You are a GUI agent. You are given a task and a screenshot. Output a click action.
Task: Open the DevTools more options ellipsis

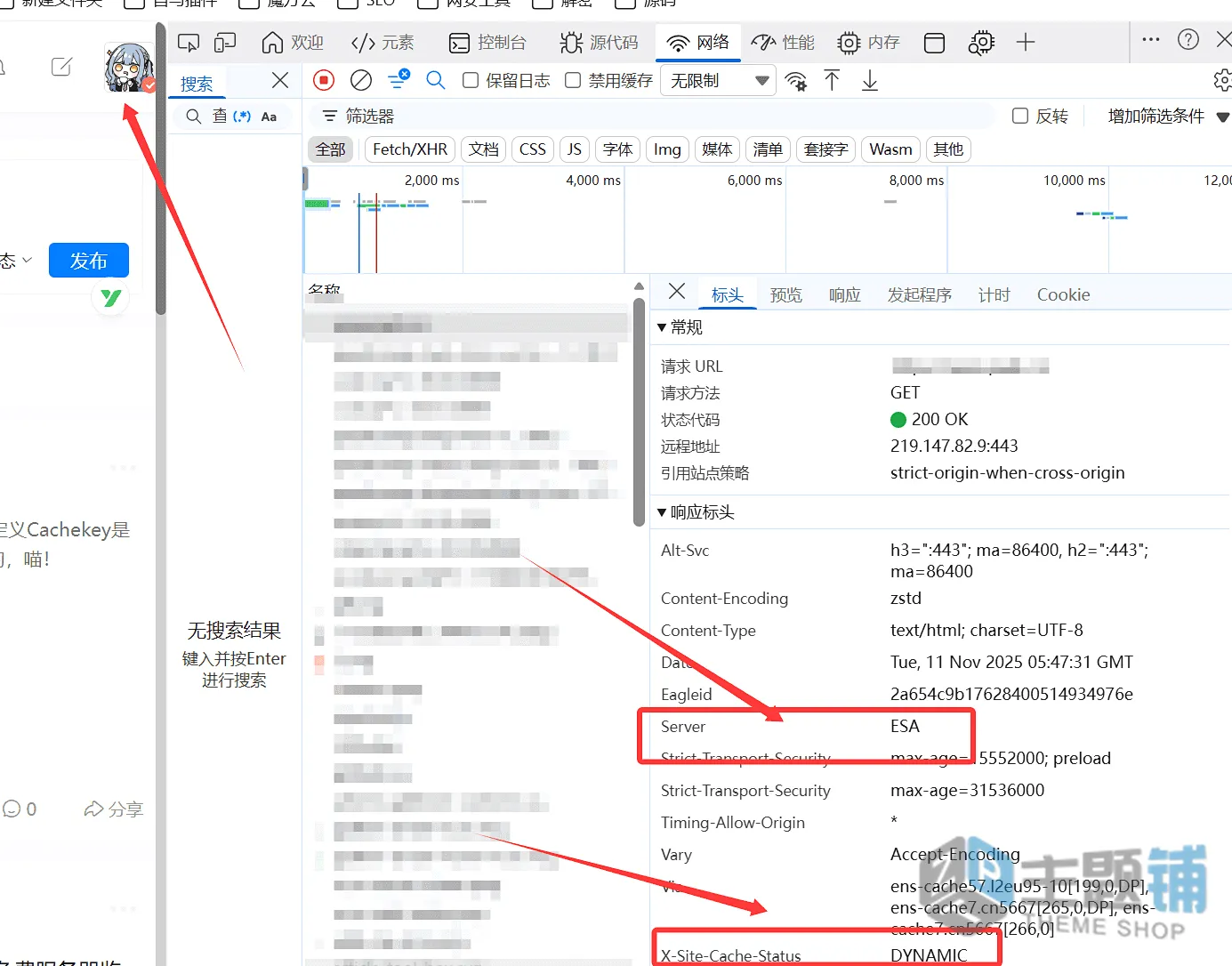tap(1151, 39)
